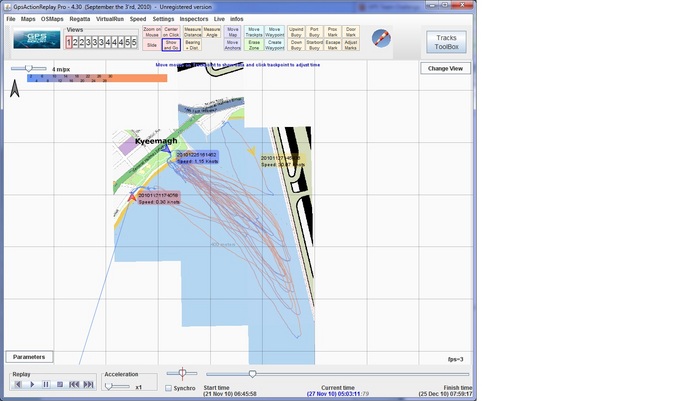Open the Speed menu
Viewport: 700px width, 401px height.
coord(138,19)
